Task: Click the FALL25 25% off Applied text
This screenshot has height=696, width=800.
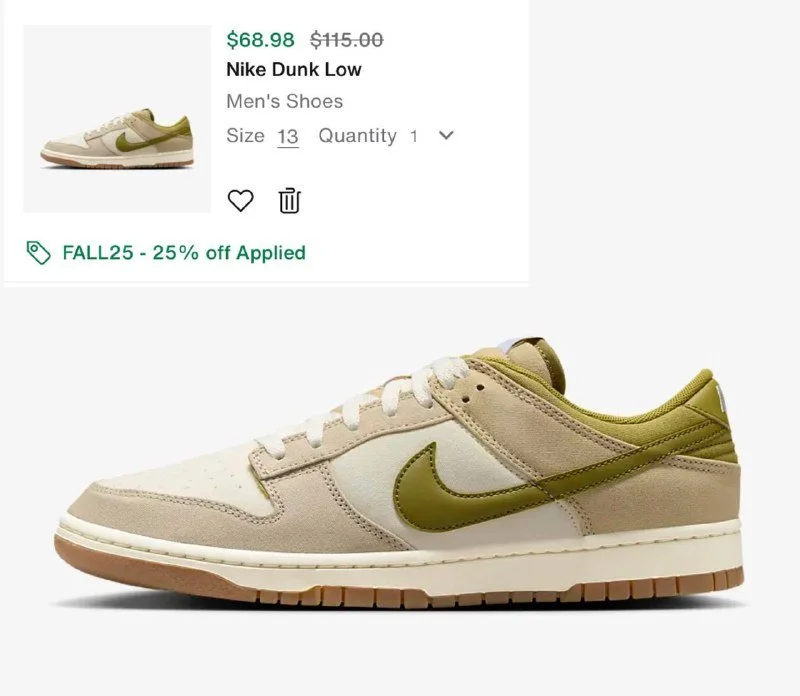Action: point(184,253)
